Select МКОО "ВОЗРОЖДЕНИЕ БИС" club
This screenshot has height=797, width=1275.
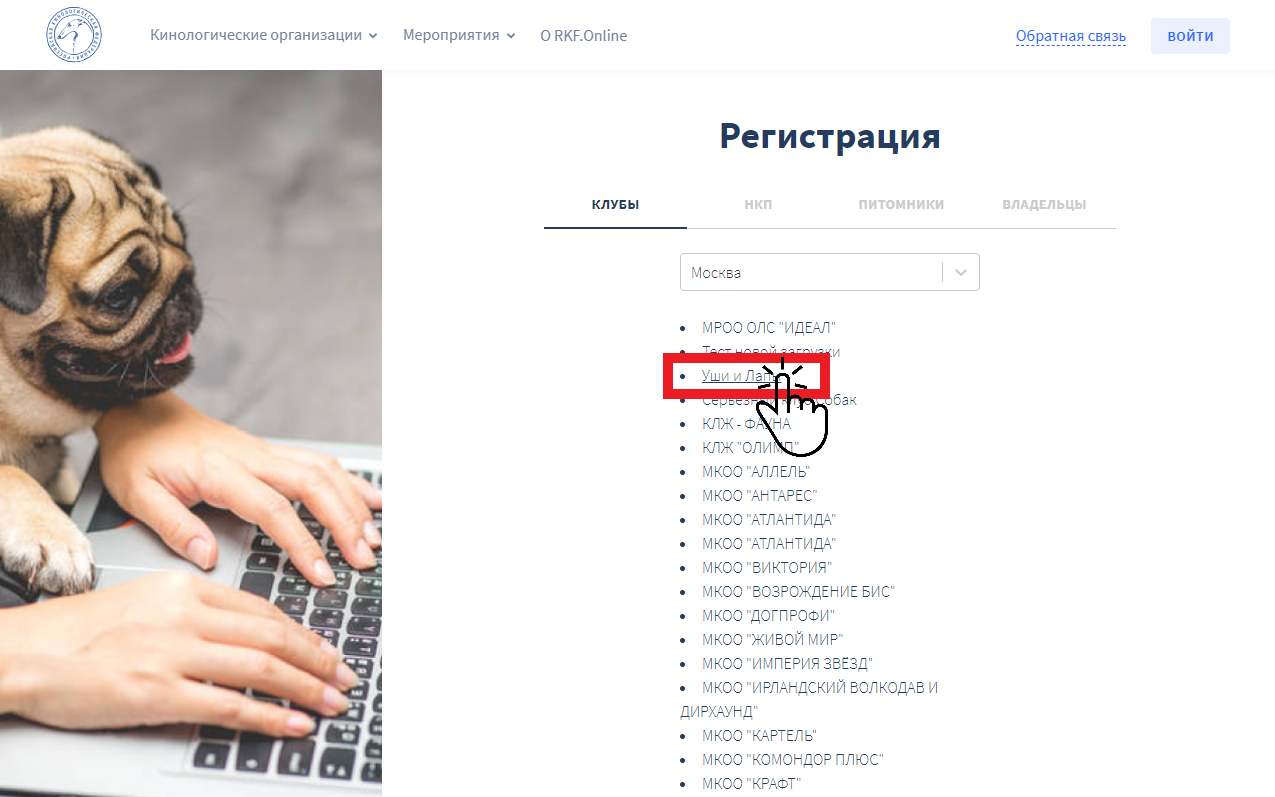(x=798, y=591)
